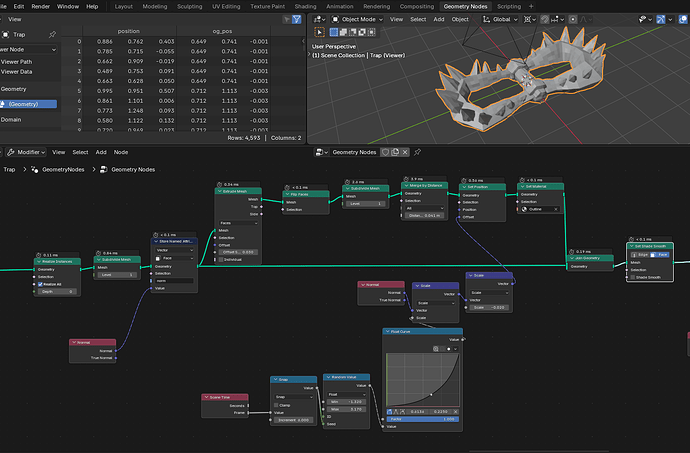Open Float data type dropdown in Random Value

[346, 394]
